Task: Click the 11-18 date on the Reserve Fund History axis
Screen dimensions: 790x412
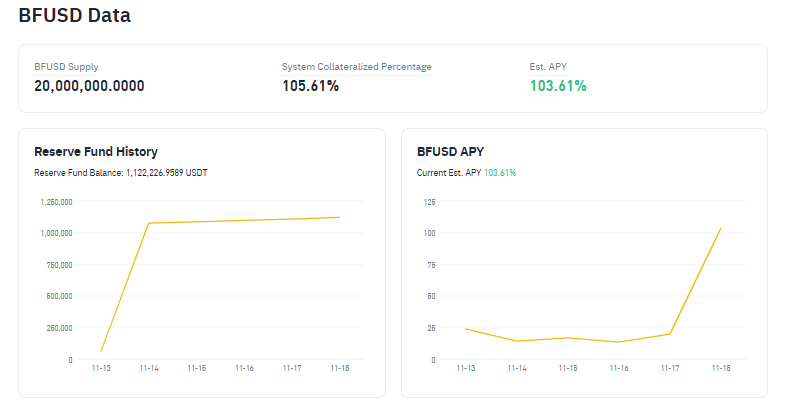Action: click(x=340, y=368)
